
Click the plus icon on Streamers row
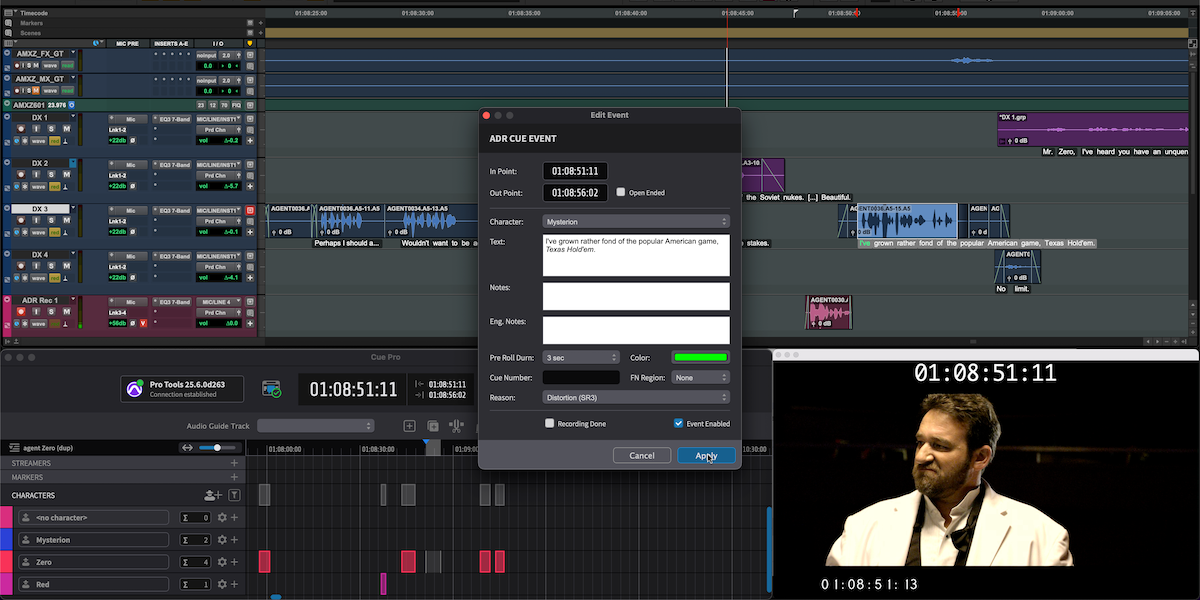coord(235,463)
